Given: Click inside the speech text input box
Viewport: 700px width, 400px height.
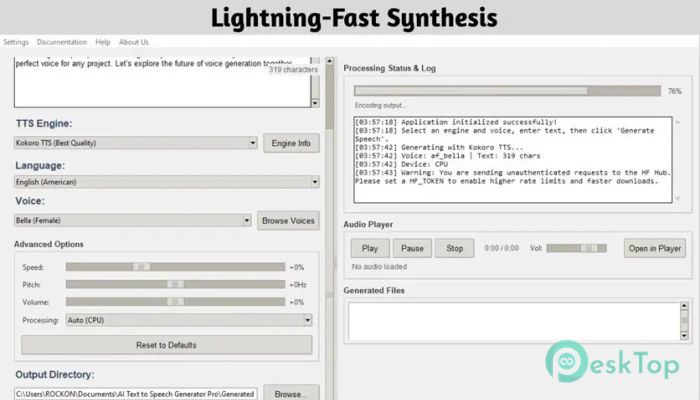Looking at the screenshot, I should pyautogui.click(x=162, y=83).
